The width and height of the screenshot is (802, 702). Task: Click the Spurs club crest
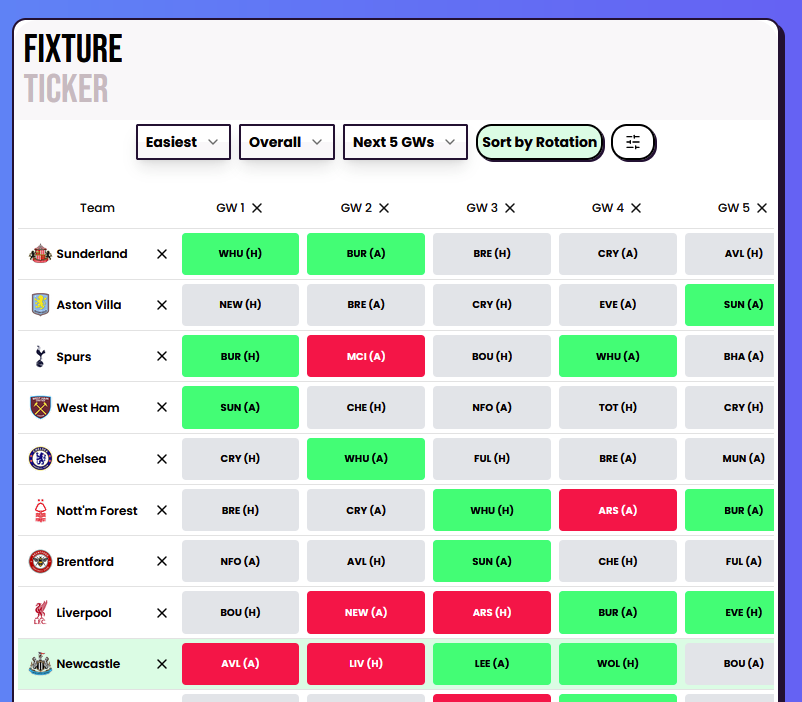click(x=40, y=356)
